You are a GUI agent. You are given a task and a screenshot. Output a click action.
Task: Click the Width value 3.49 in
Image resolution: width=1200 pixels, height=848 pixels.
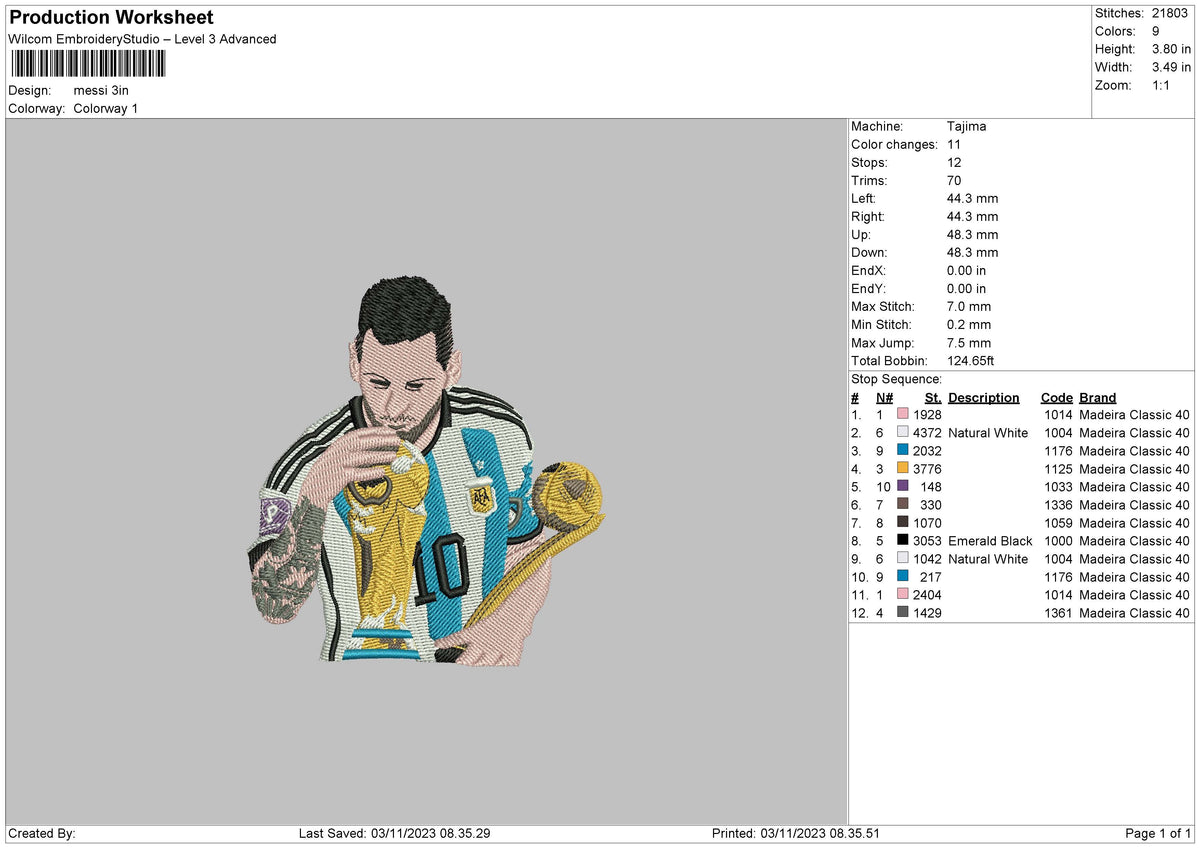point(1171,67)
